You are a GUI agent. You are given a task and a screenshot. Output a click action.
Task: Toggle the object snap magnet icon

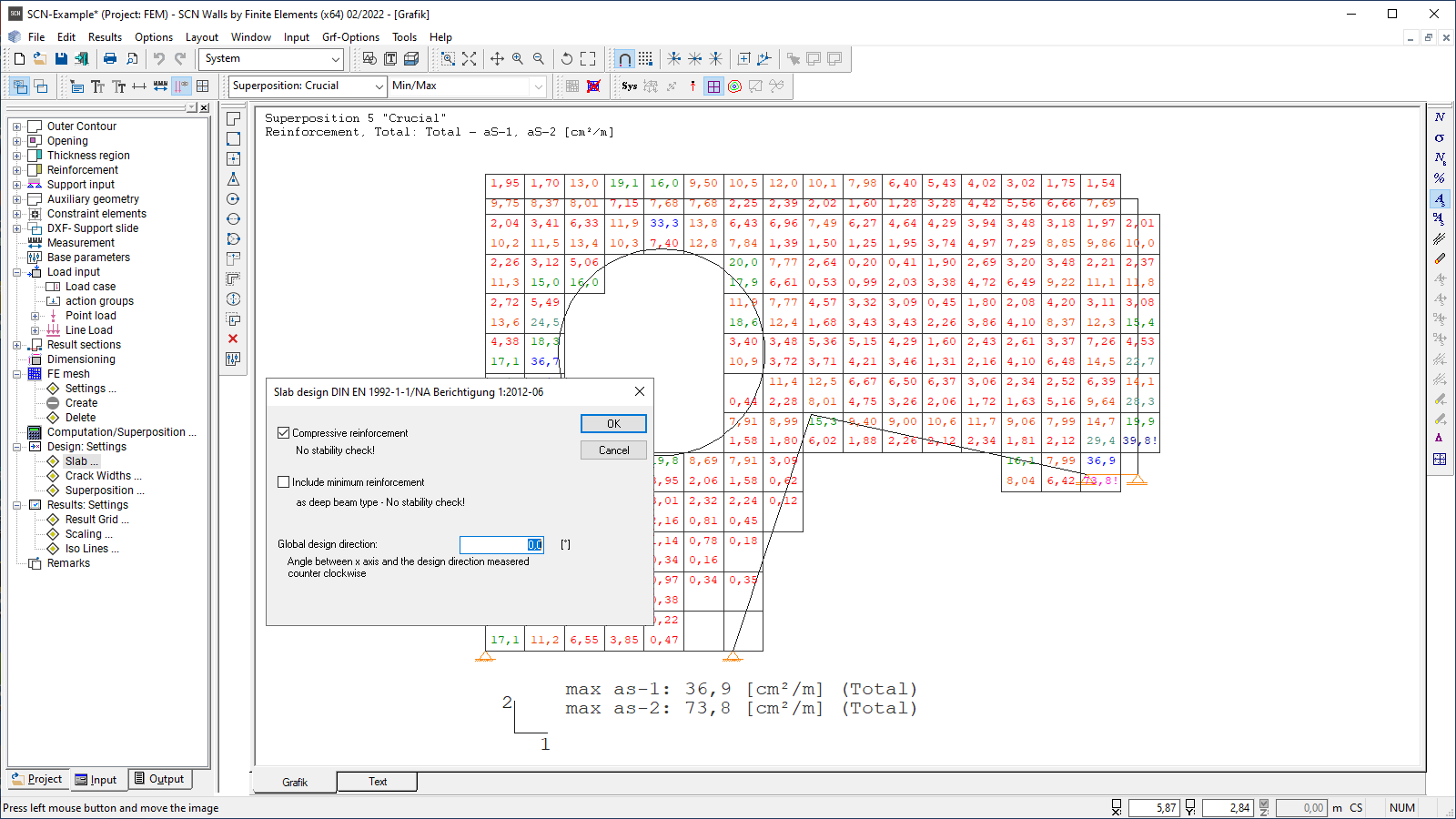(624, 58)
